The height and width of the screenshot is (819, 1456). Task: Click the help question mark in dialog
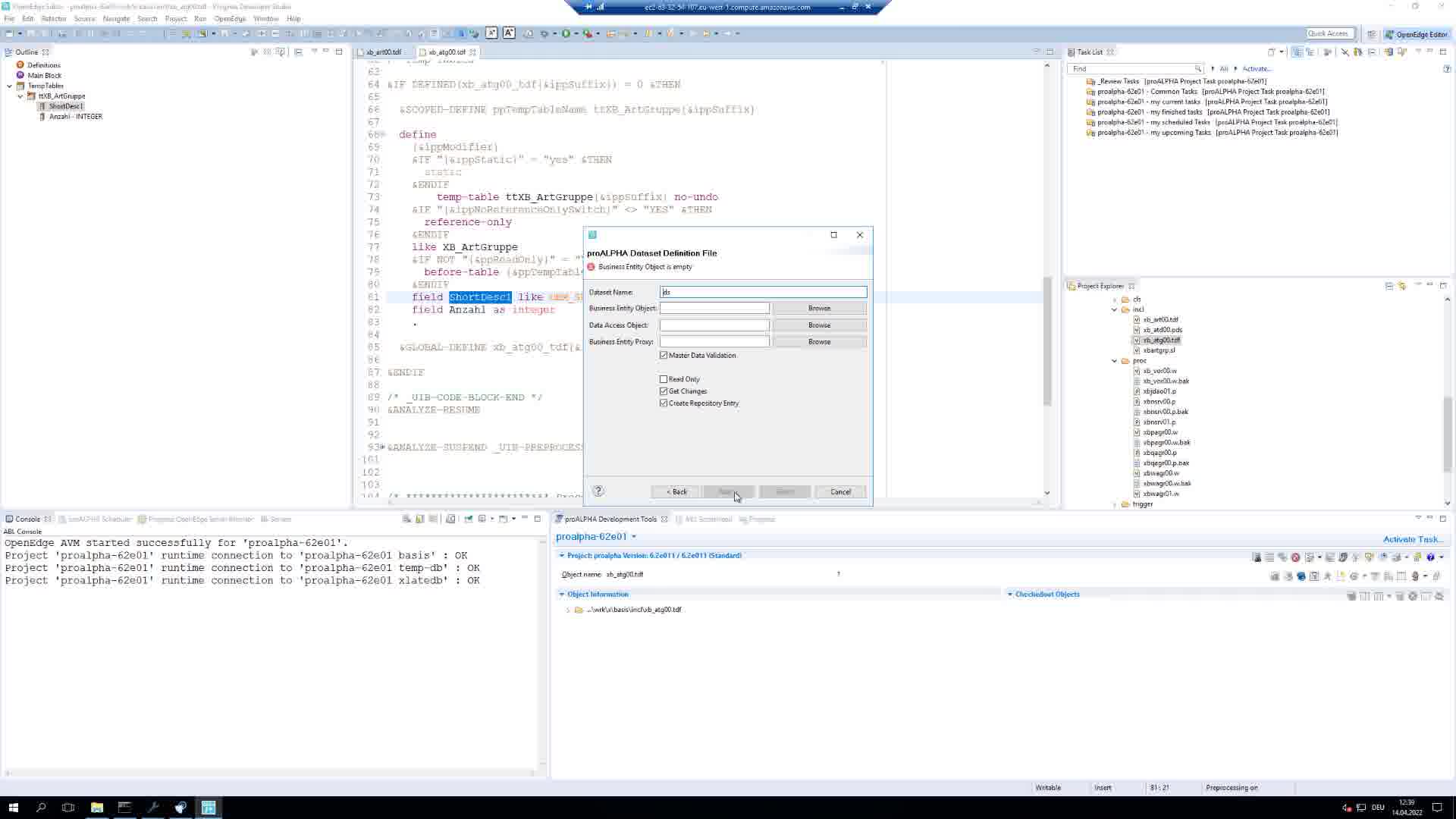[x=598, y=491]
